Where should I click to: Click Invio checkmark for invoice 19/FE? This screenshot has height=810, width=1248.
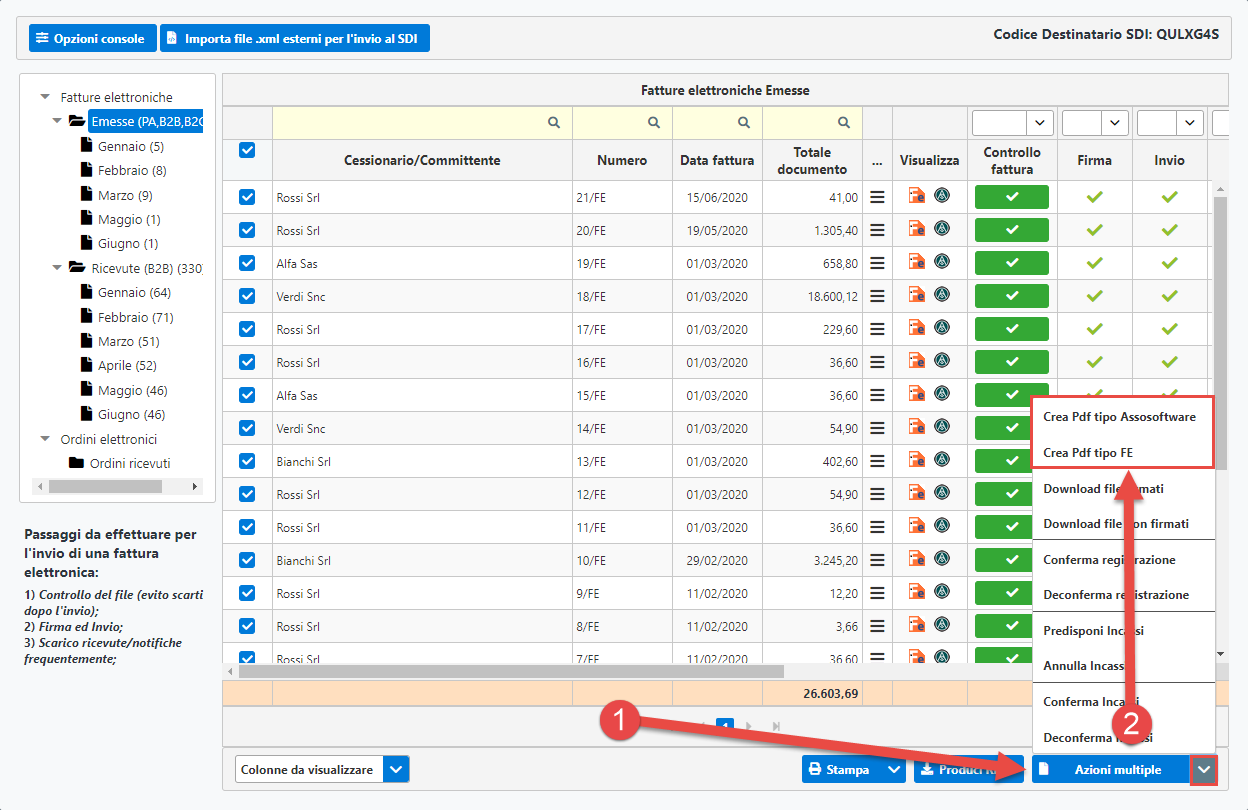click(x=1169, y=263)
